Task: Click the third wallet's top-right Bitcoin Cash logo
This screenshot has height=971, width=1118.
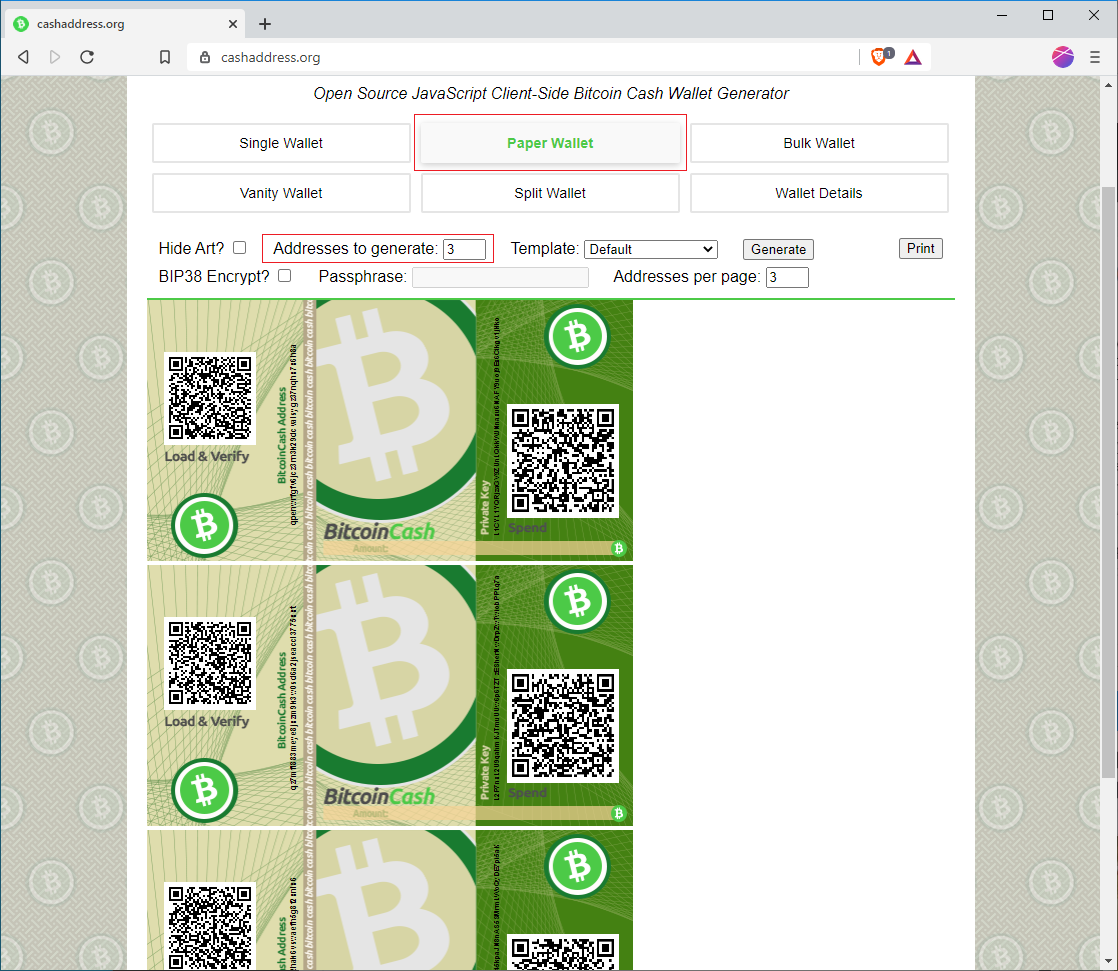Action: tap(578, 866)
